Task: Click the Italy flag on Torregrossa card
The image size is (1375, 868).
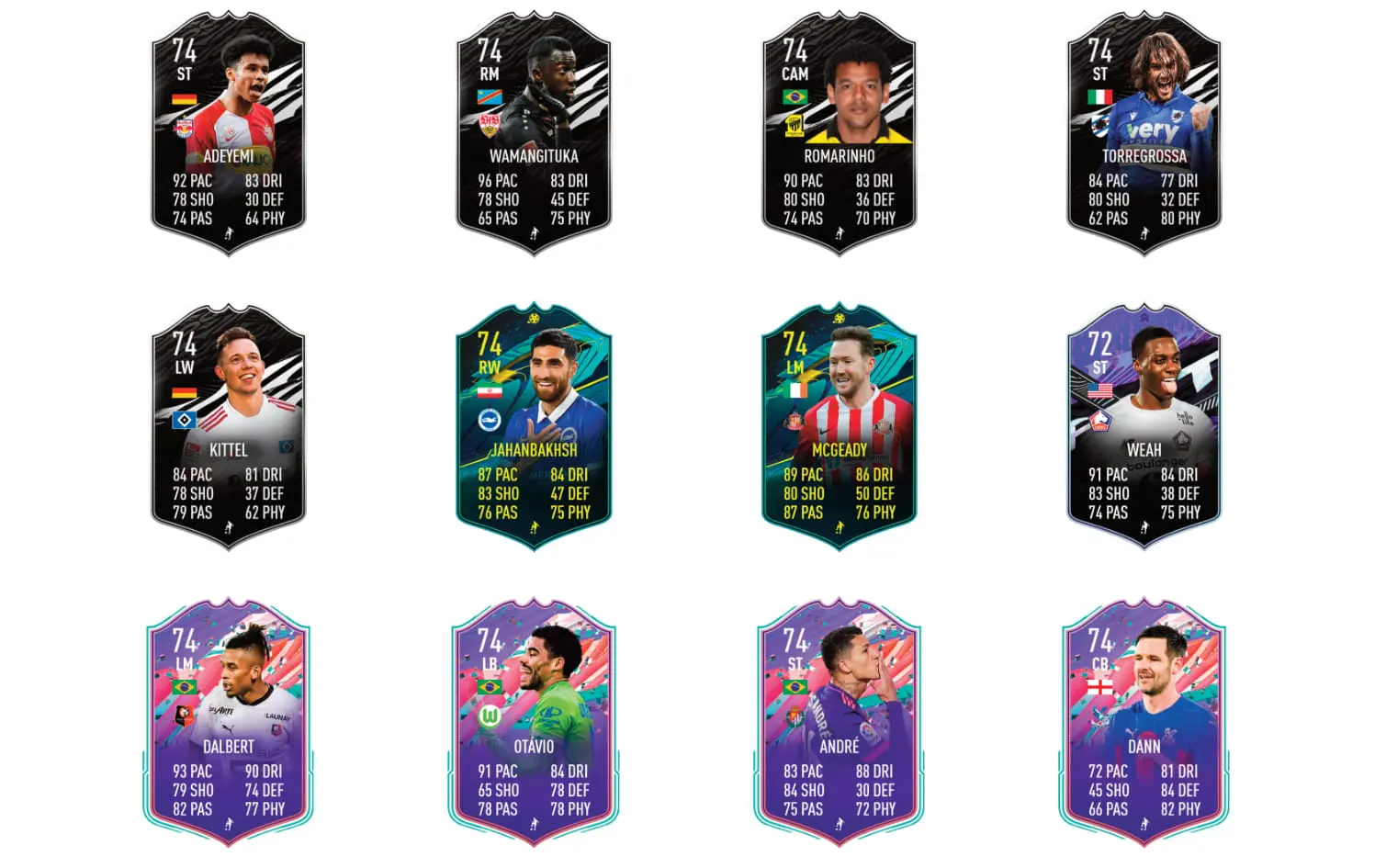Action: [x=1099, y=97]
